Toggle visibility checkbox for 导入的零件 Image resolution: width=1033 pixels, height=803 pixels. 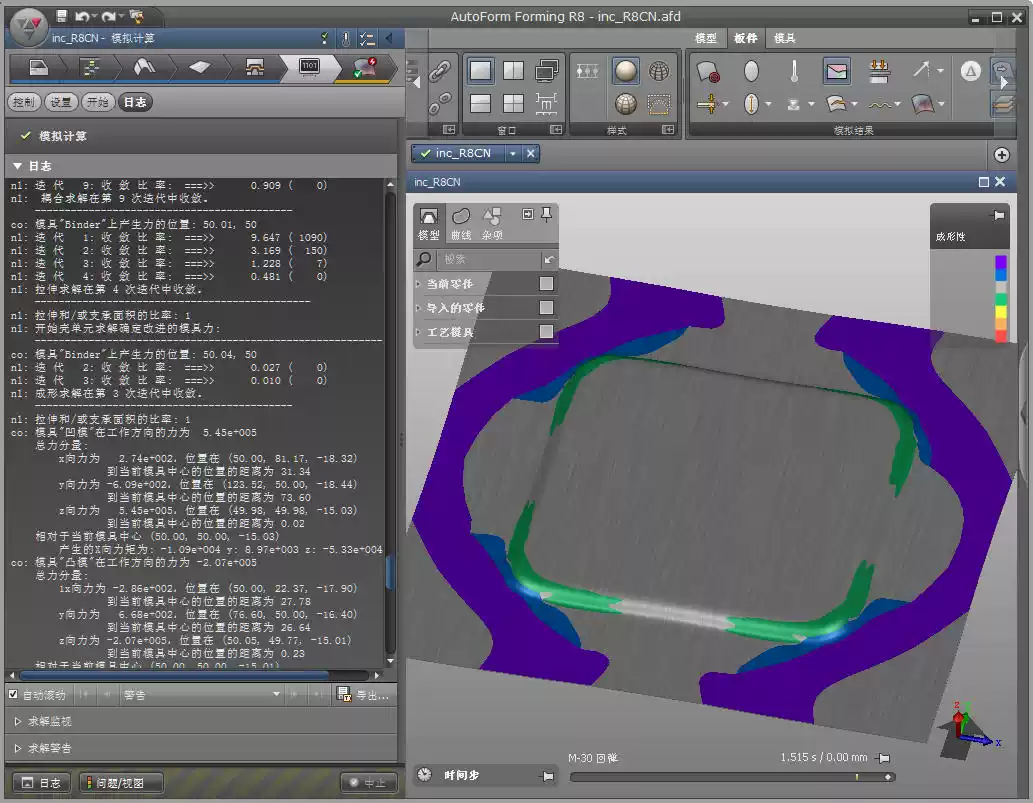pos(546,308)
